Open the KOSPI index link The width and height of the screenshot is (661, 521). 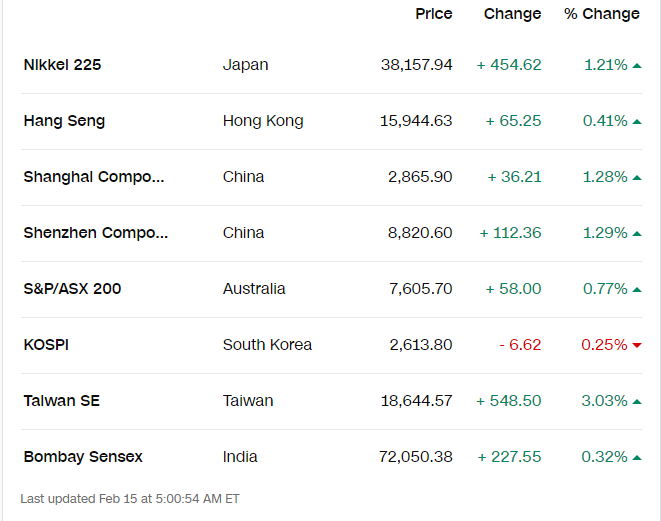[x=46, y=345]
